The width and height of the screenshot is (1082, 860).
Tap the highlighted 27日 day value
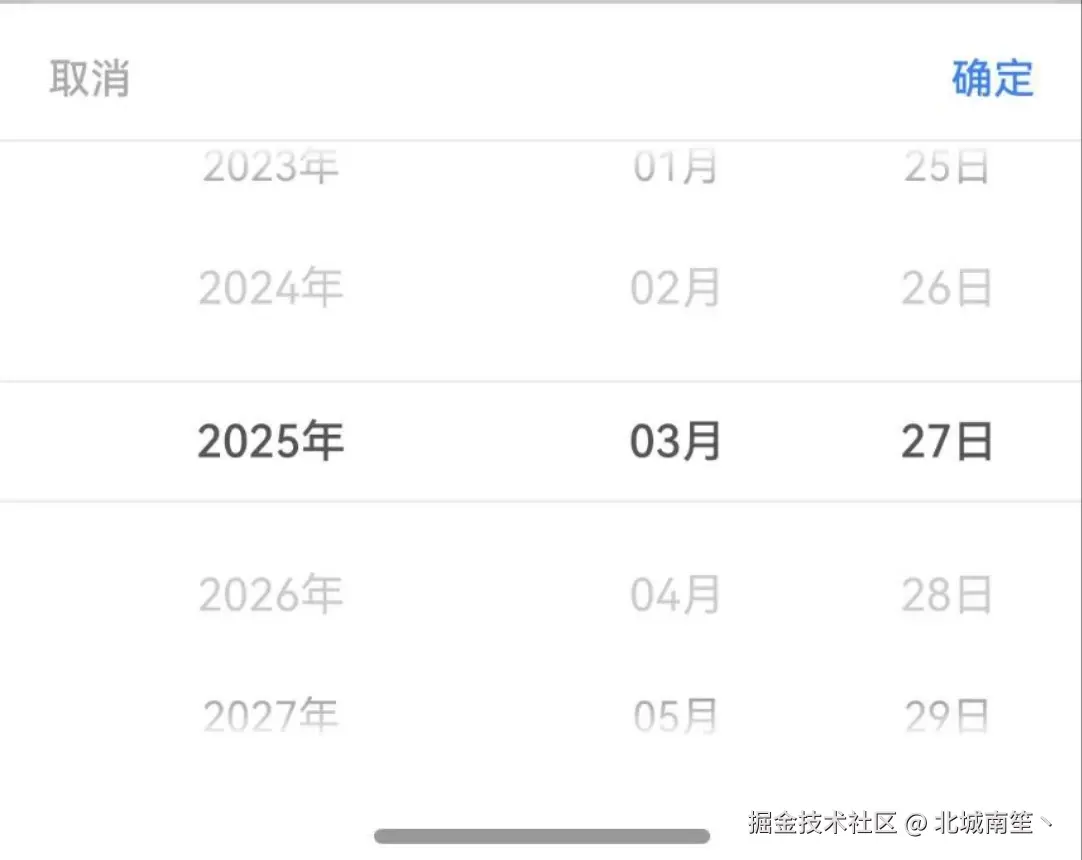coord(943,440)
